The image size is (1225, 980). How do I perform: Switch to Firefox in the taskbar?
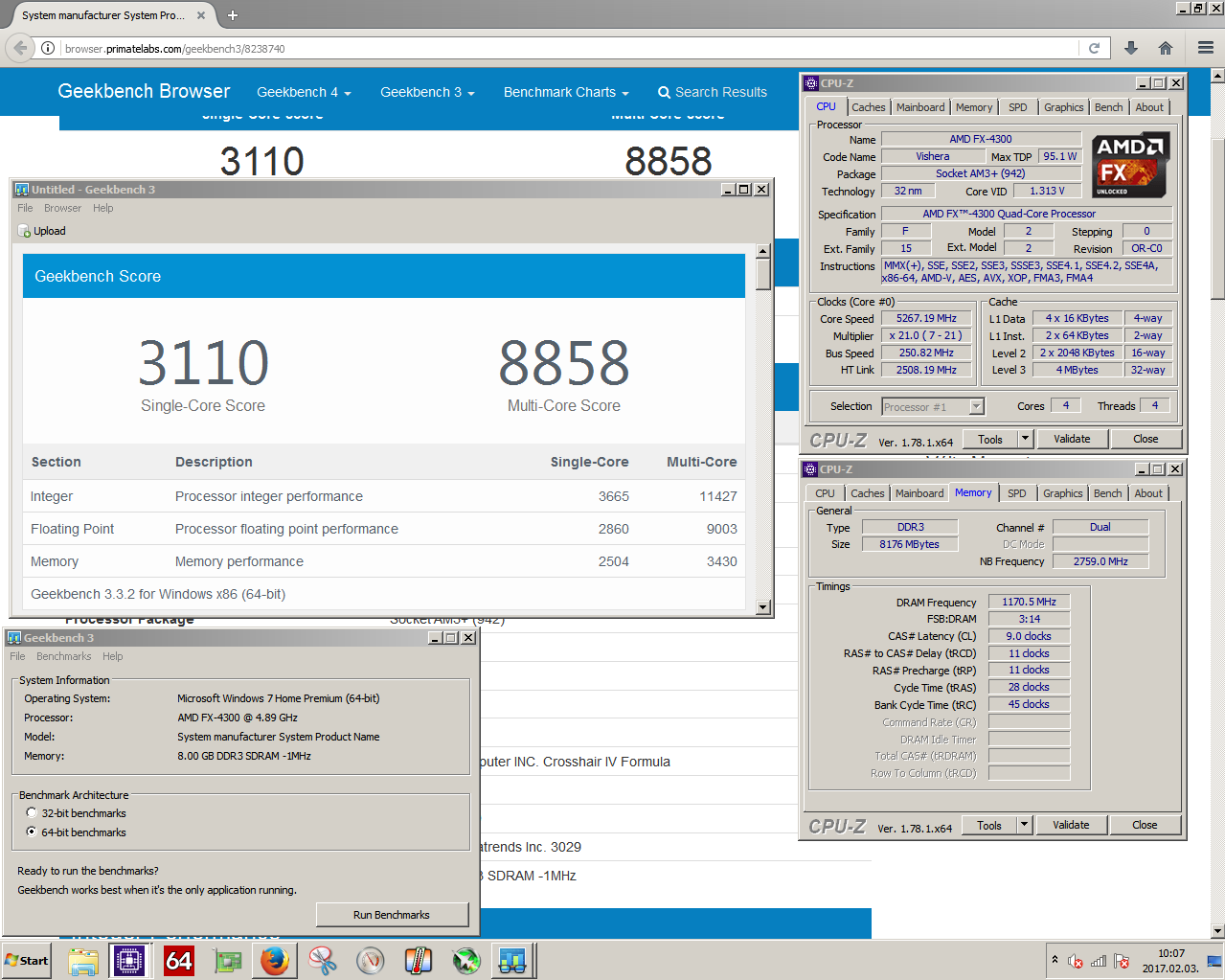point(275,961)
